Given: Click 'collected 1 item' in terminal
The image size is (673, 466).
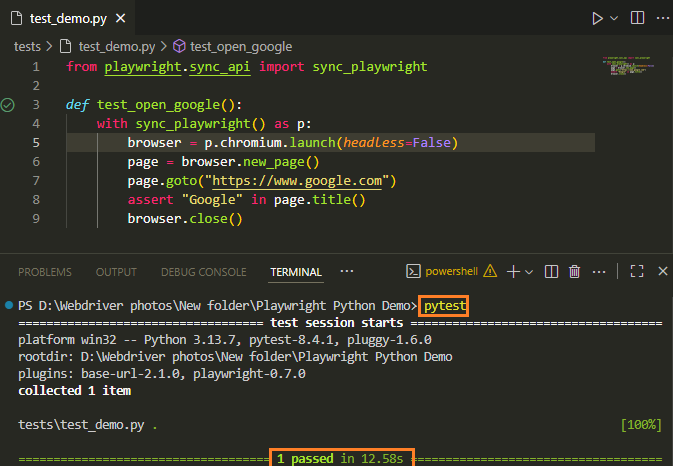Looking at the screenshot, I should 75,390.
